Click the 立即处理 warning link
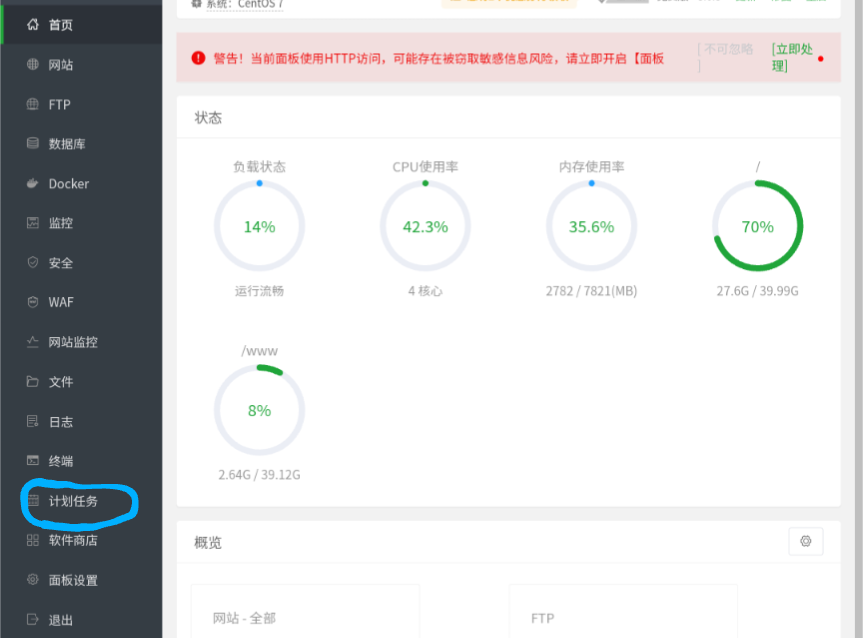Screen dimensions: 863x638 pos(790,57)
